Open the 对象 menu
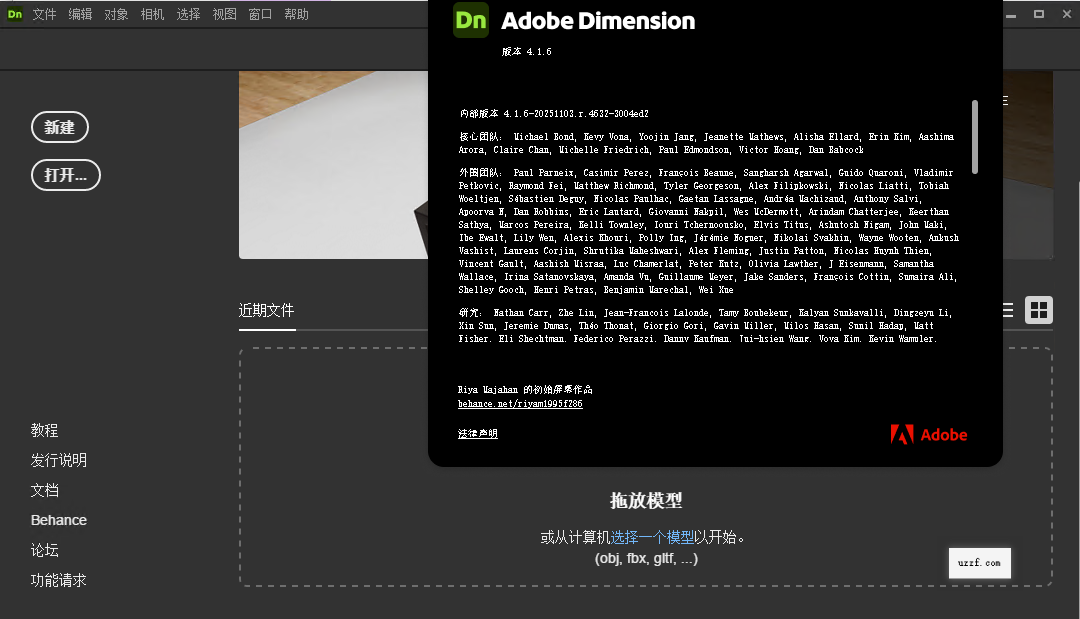Image resolution: width=1080 pixels, height=619 pixels. point(116,14)
